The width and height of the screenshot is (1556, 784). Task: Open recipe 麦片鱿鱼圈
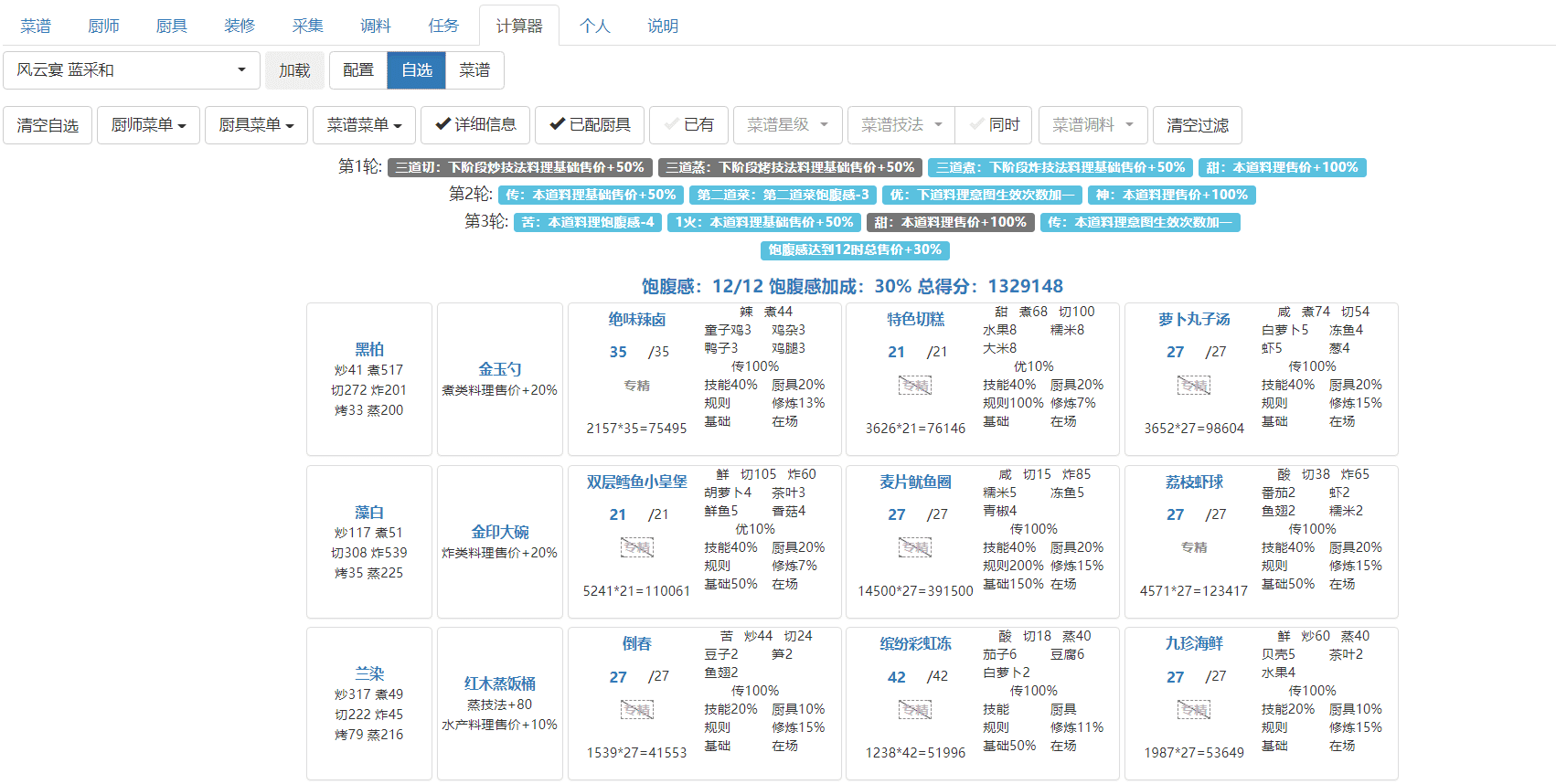(915, 482)
